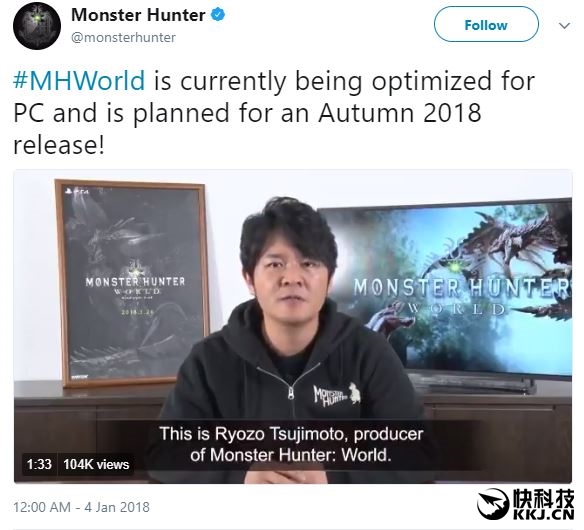Click the KKJ.CN watermark logo
This screenshot has width=584, height=530.
click(x=526, y=504)
